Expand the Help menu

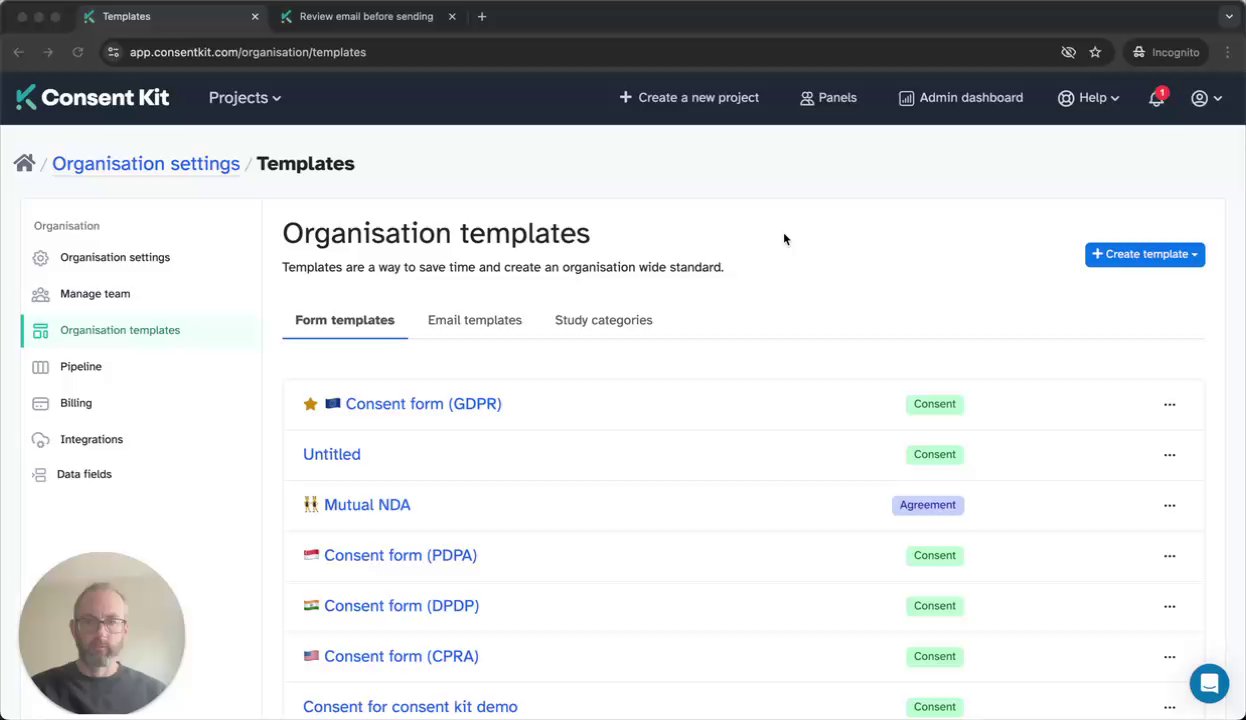click(1089, 98)
